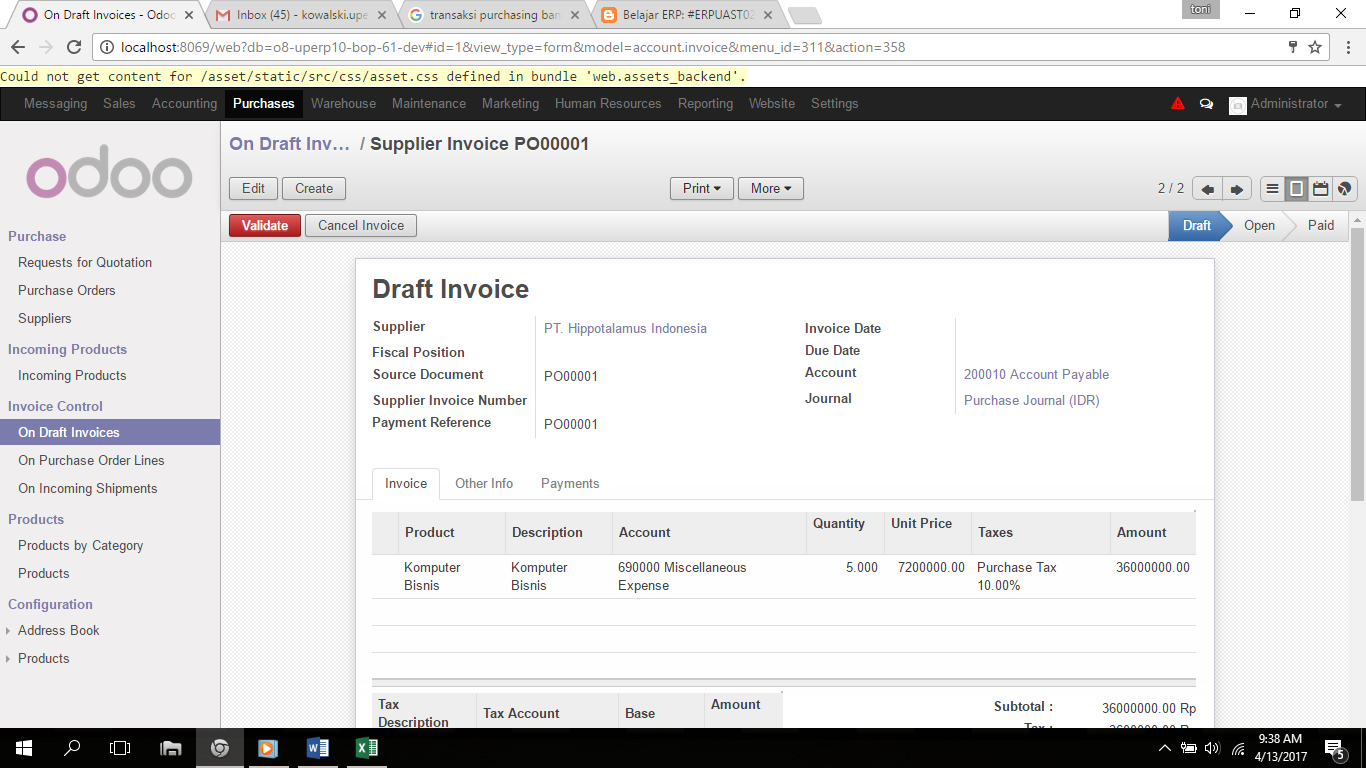Open the conversations messaging icon

tap(1206, 103)
